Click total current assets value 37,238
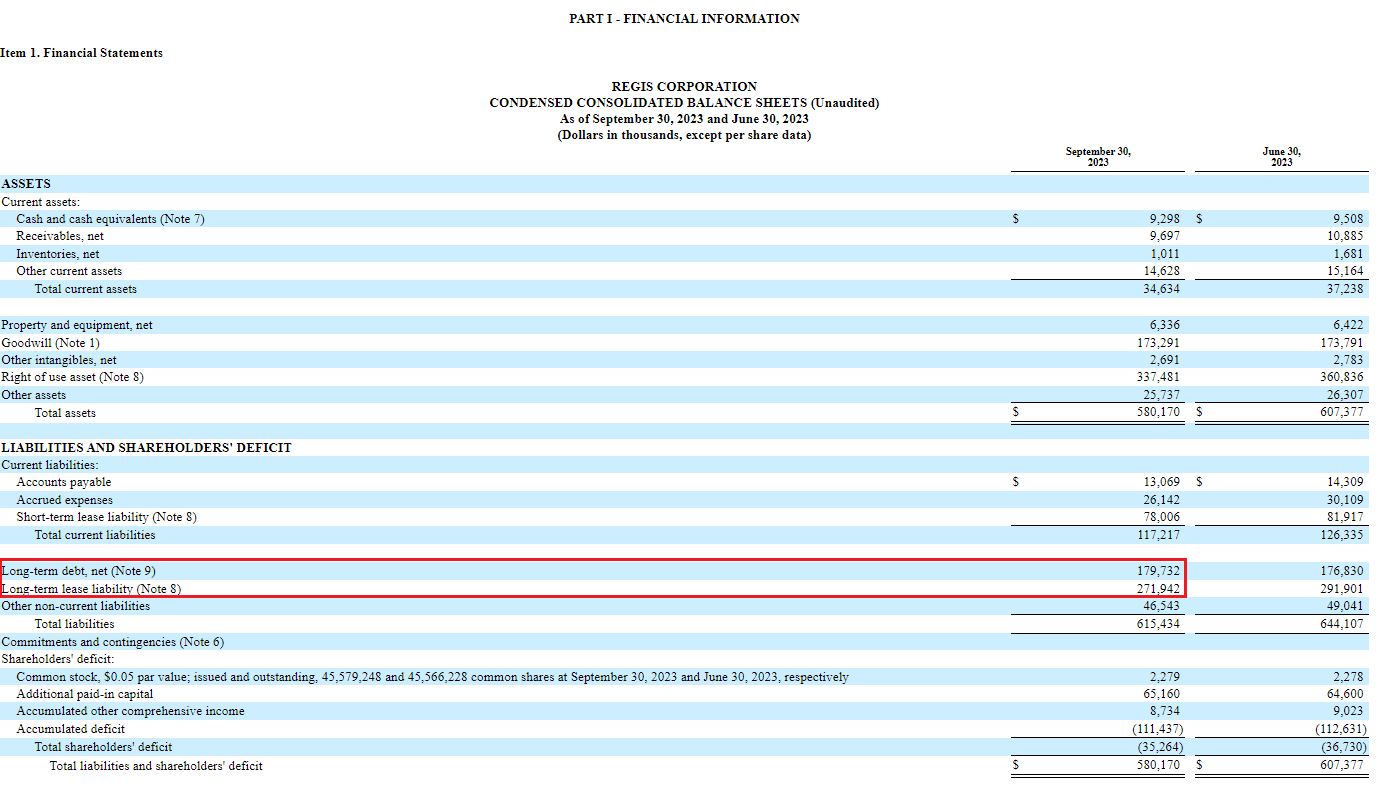The height and width of the screenshot is (791, 1377). [x=1344, y=289]
